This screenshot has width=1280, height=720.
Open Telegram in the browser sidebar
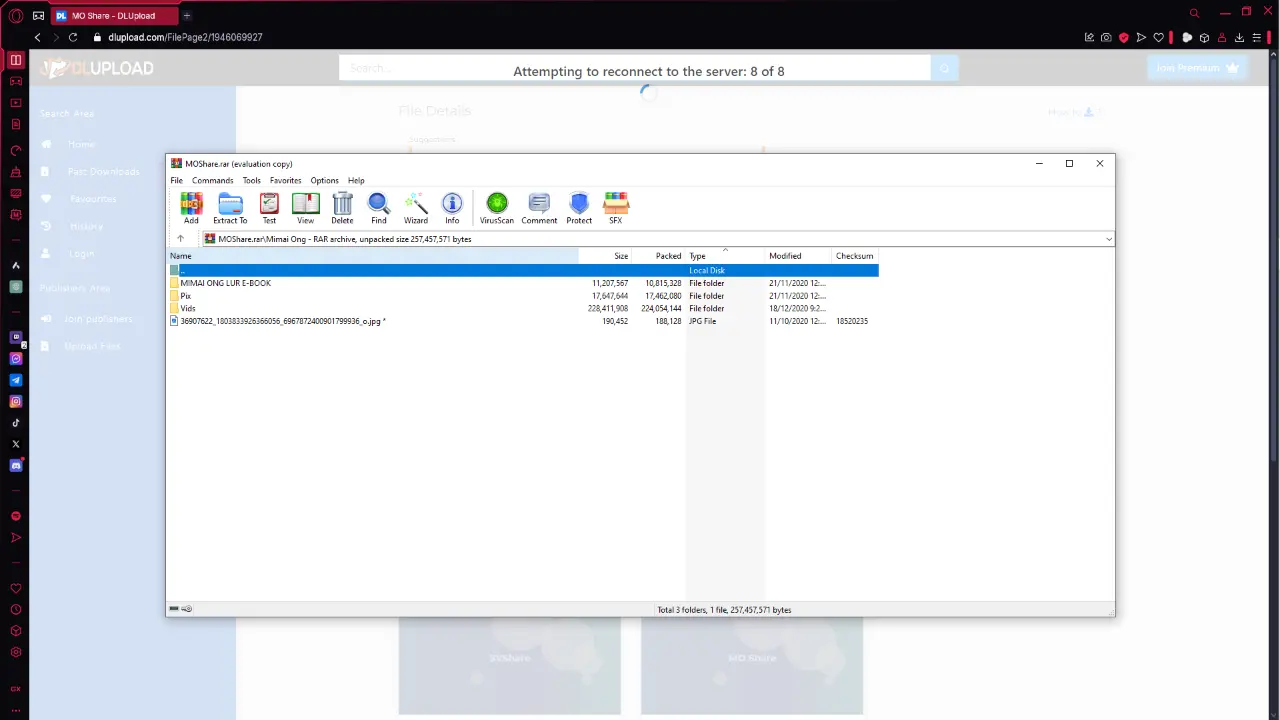tap(16, 380)
